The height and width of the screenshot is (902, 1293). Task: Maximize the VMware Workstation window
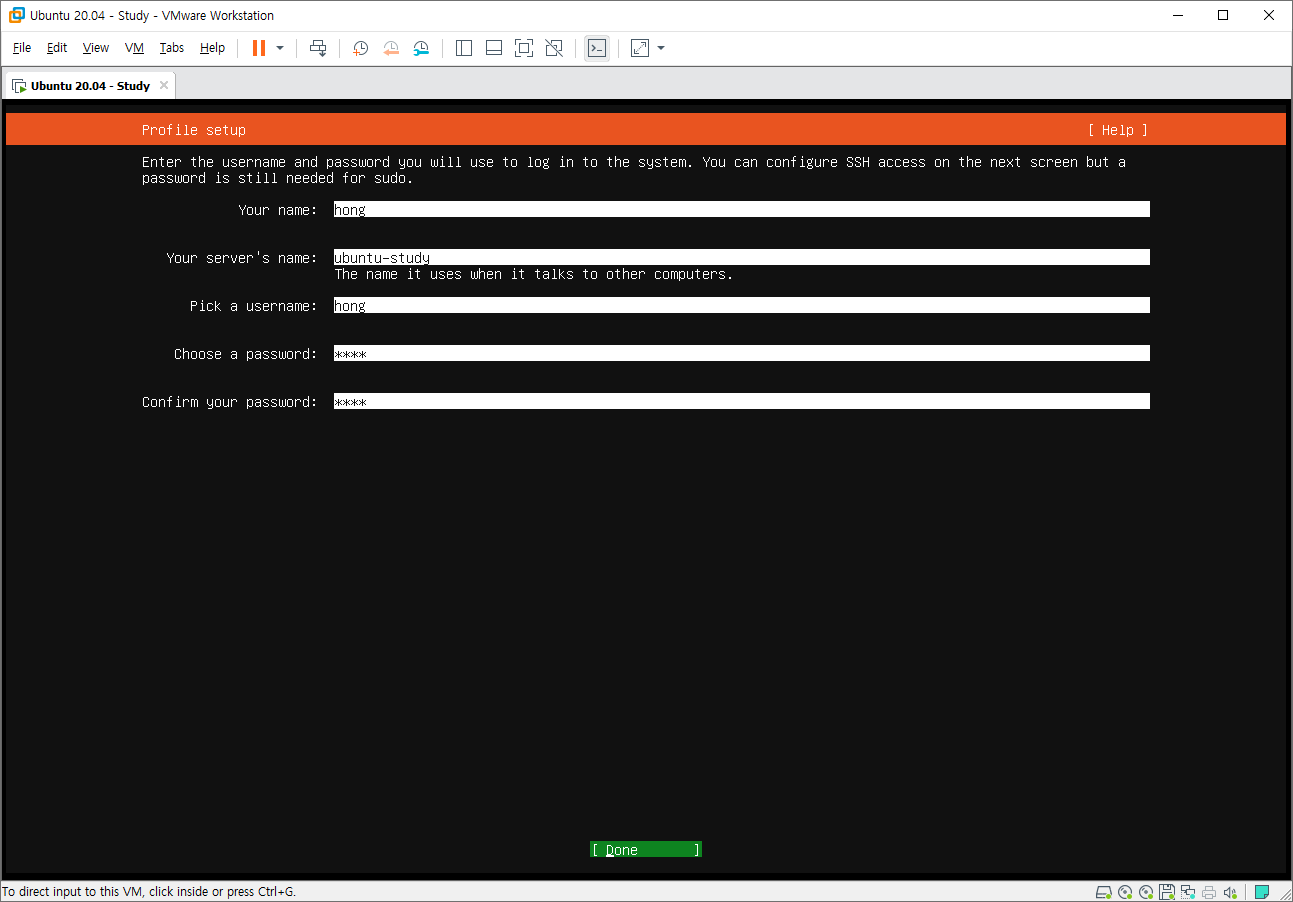coord(1223,15)
